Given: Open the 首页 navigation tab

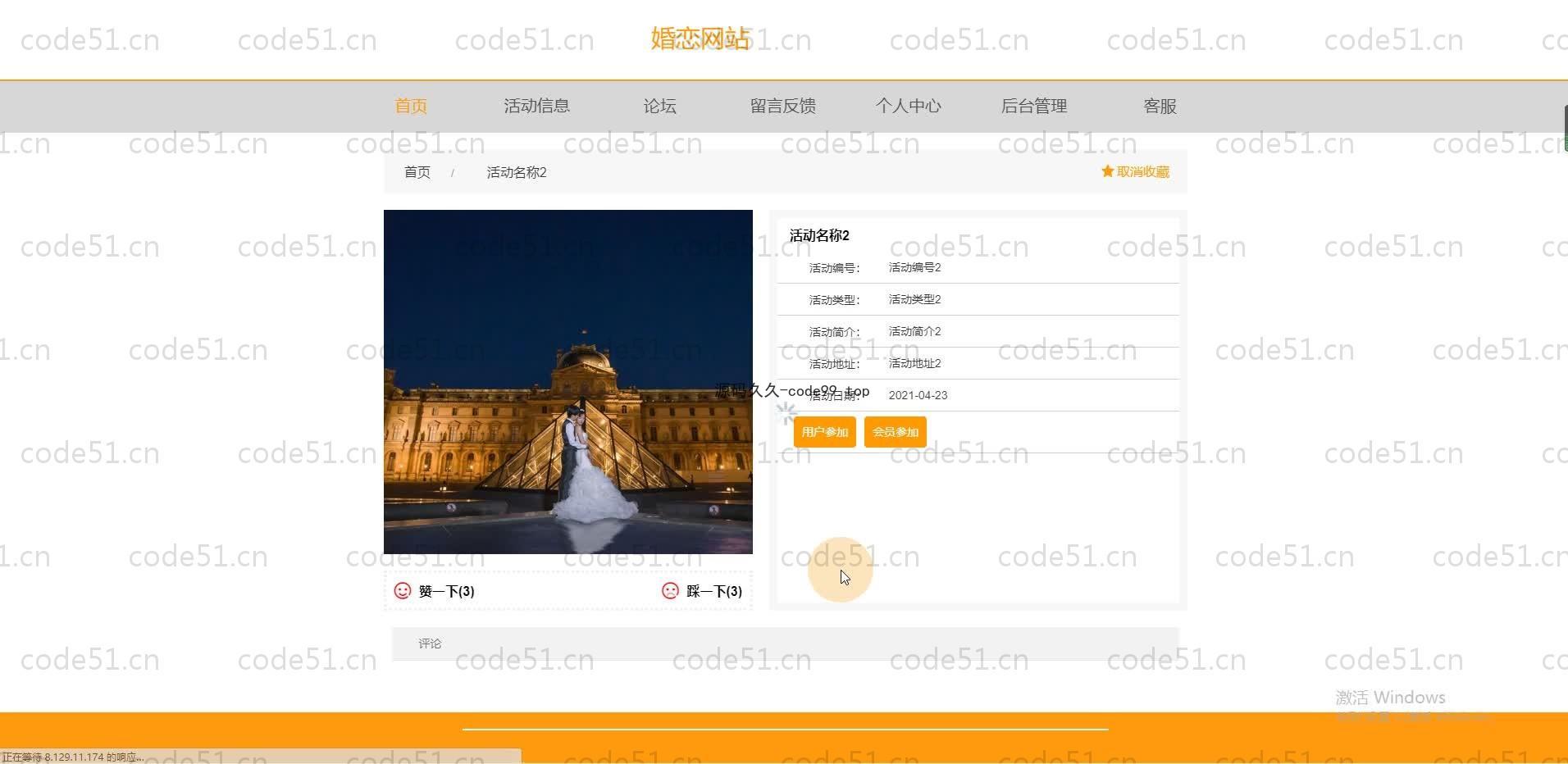Looking at the screenshot, I should coord(411,107).
